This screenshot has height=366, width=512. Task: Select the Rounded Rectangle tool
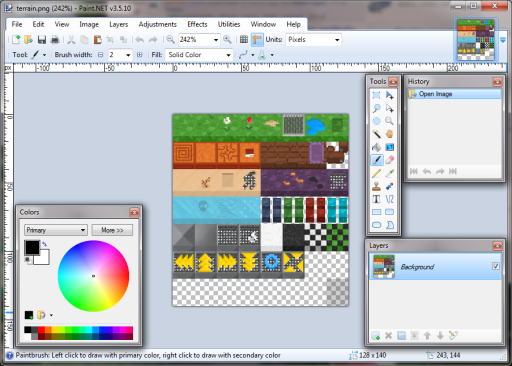coord(389,212)
